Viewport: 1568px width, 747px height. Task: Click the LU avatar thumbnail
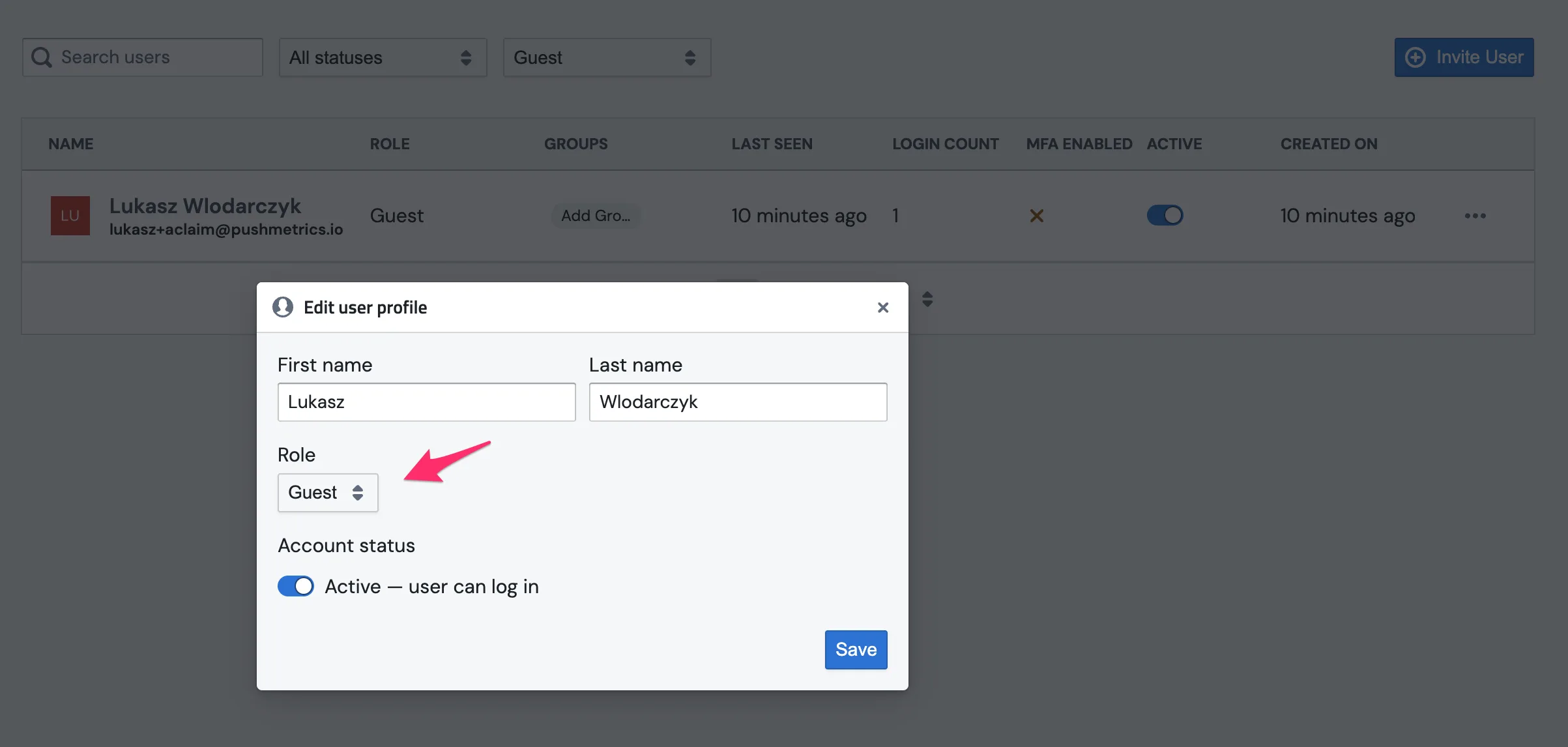click(70, 216)
